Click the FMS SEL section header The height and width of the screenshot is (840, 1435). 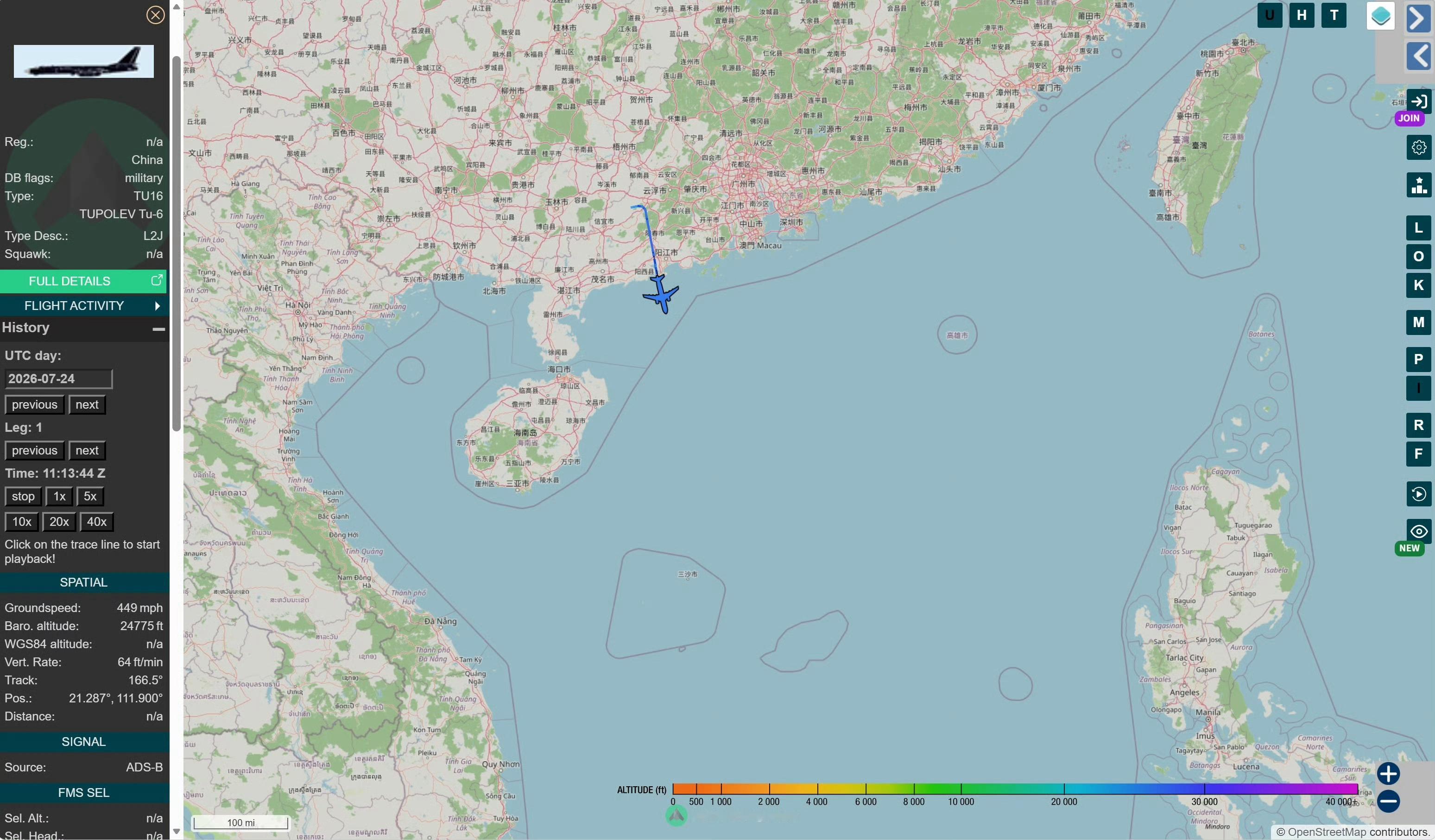point(84,793)
